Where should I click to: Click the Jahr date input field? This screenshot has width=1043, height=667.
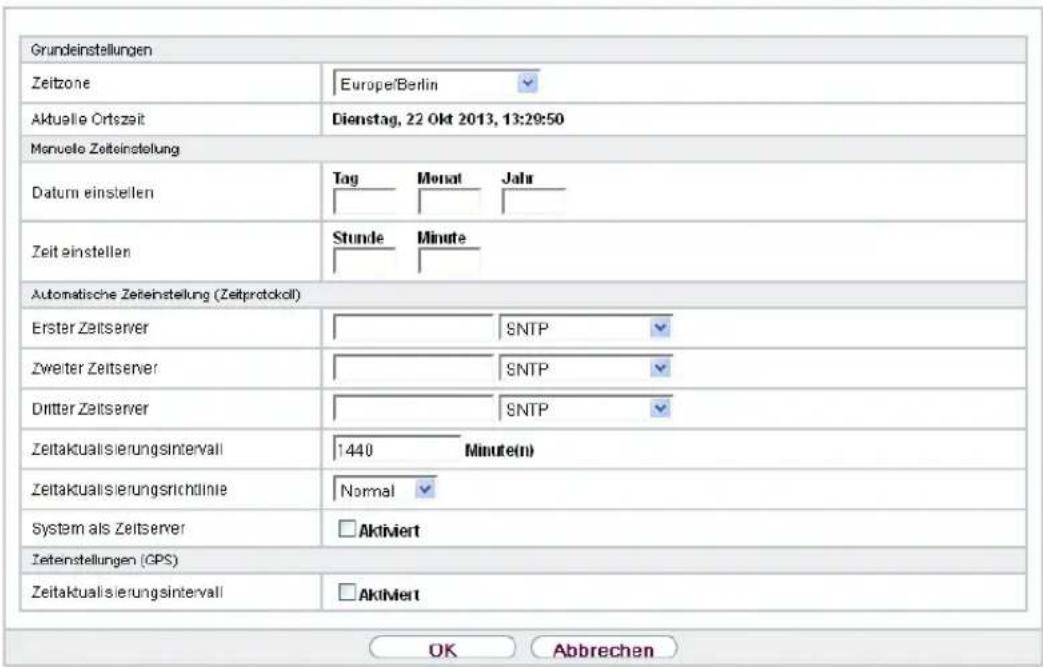click(x=533, y=201)
